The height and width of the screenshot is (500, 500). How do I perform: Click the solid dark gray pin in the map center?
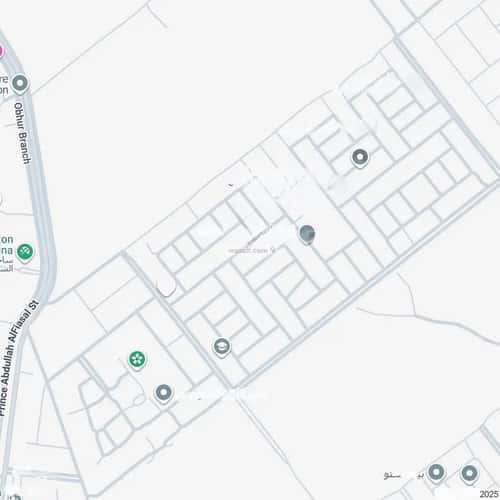pyautogui.click(x=307, y=234)
